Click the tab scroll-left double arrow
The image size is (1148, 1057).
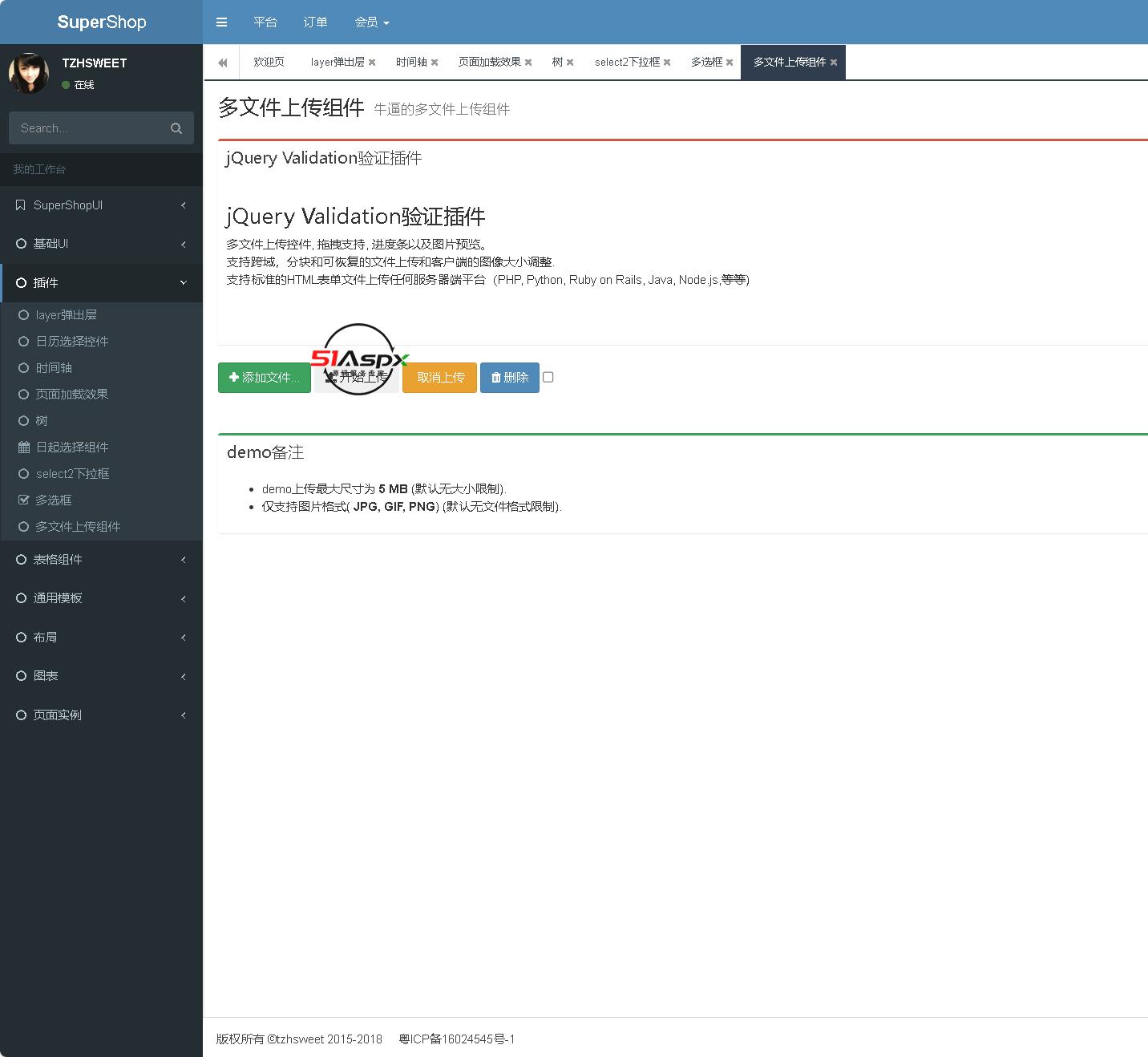(x=222, y=63)
